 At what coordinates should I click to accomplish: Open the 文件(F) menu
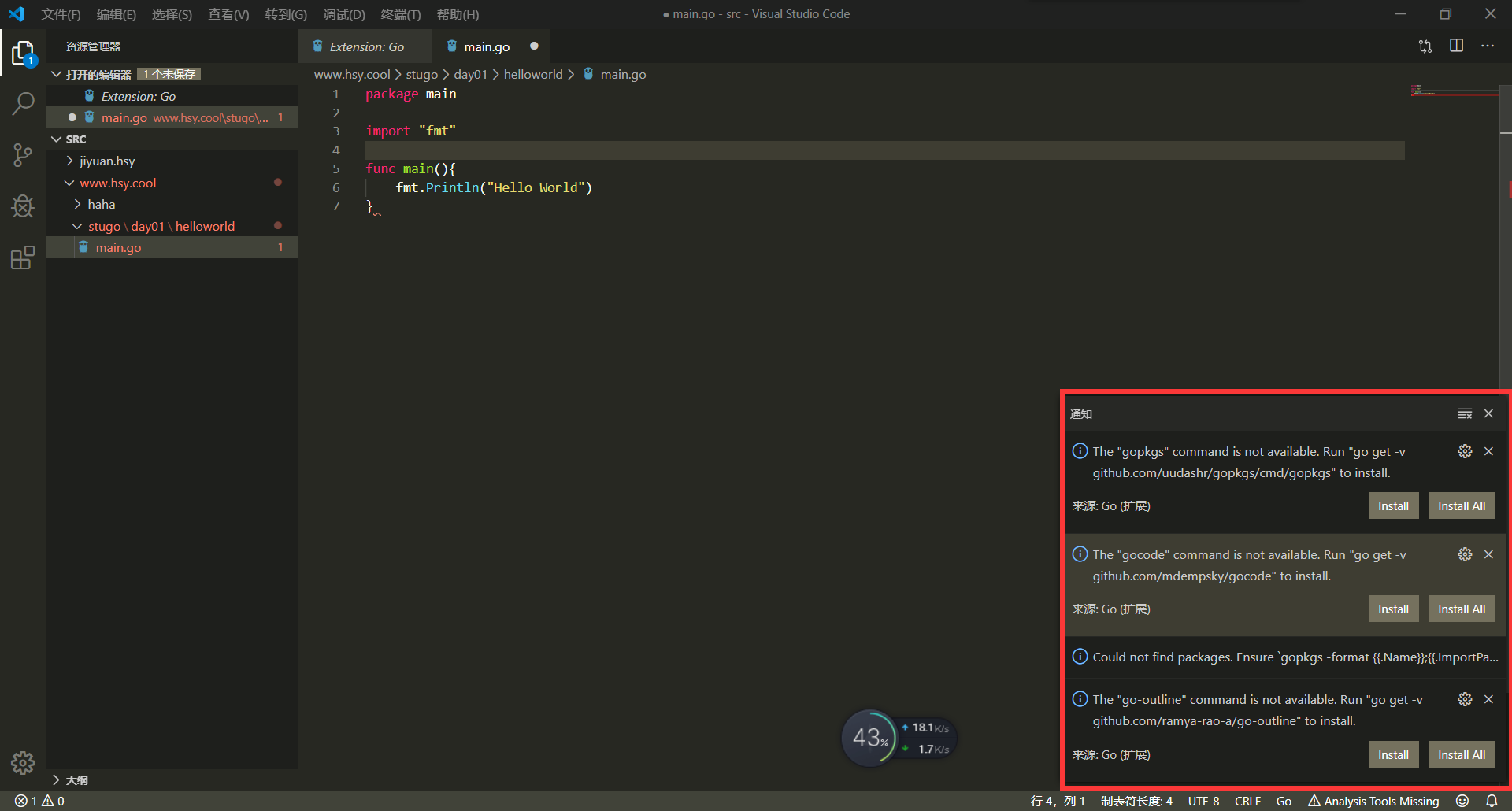(61, 14)
